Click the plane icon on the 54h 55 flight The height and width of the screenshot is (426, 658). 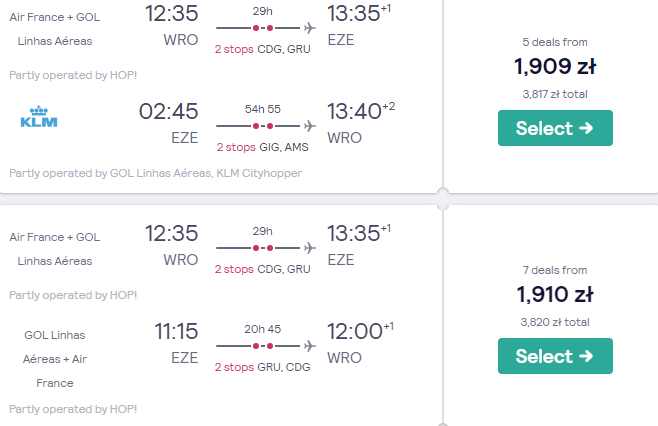310,126
